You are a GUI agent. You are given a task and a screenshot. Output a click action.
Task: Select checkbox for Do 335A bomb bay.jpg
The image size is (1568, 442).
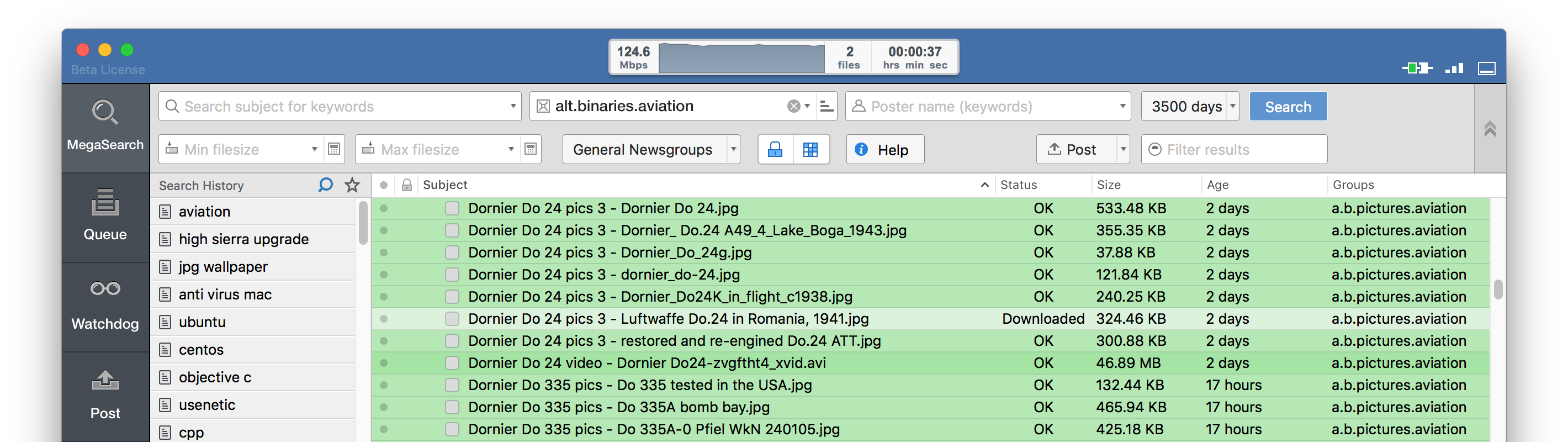pos(452,407)
